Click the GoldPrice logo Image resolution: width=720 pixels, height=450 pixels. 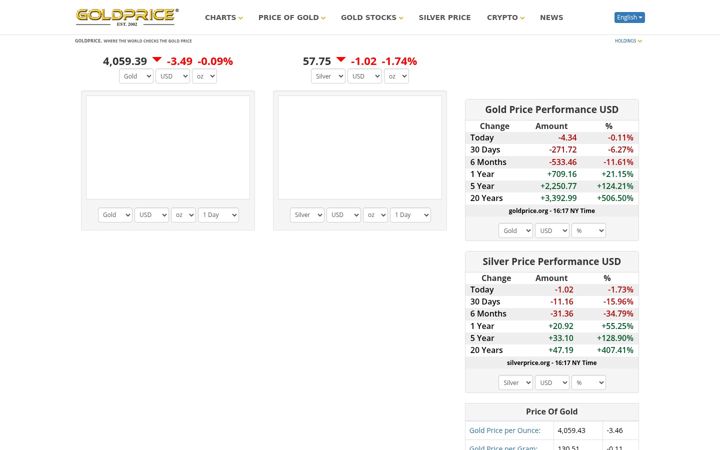click(127, 17)
